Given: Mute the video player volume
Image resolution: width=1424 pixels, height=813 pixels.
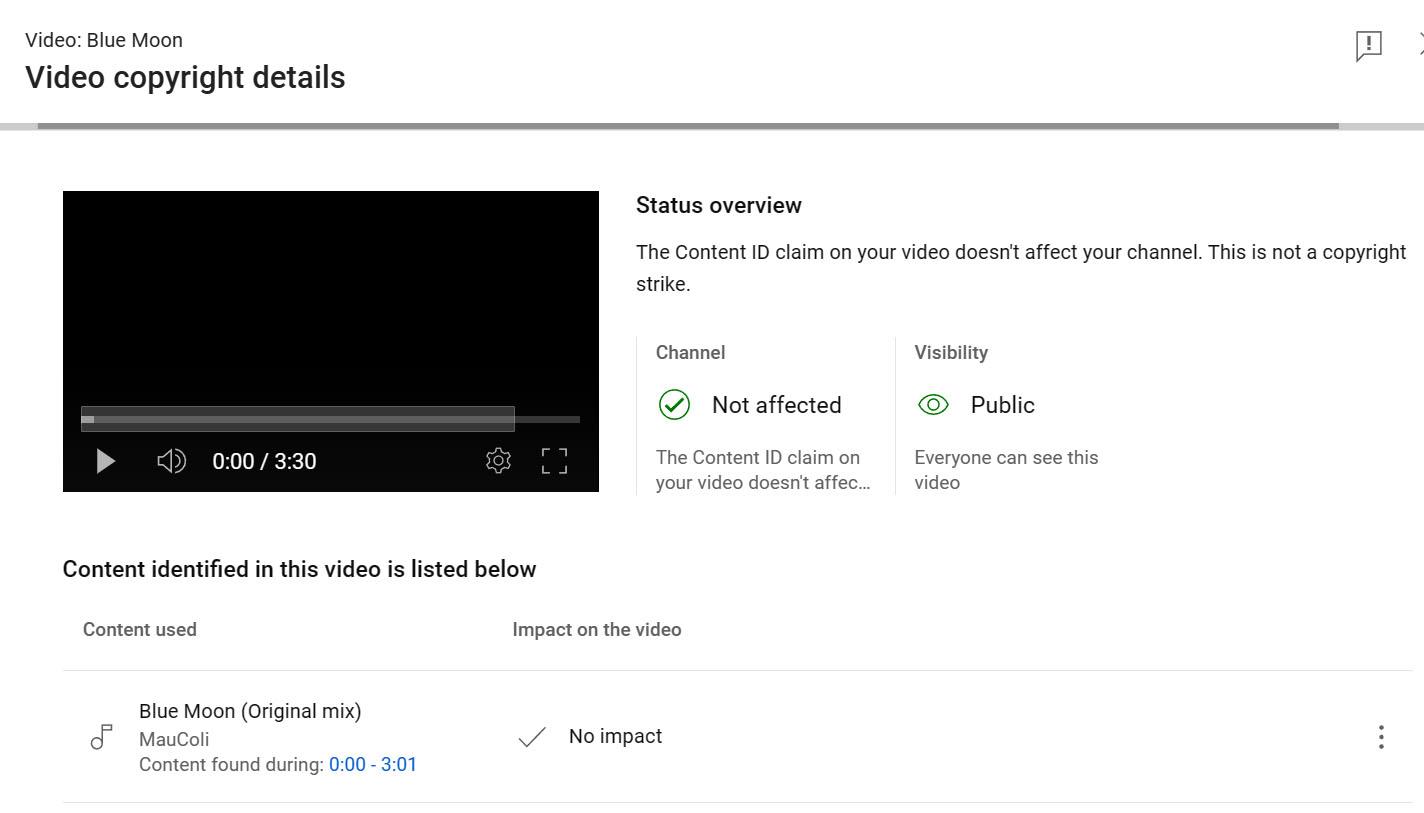Looking at the screenshot, I should coord(171,461).
